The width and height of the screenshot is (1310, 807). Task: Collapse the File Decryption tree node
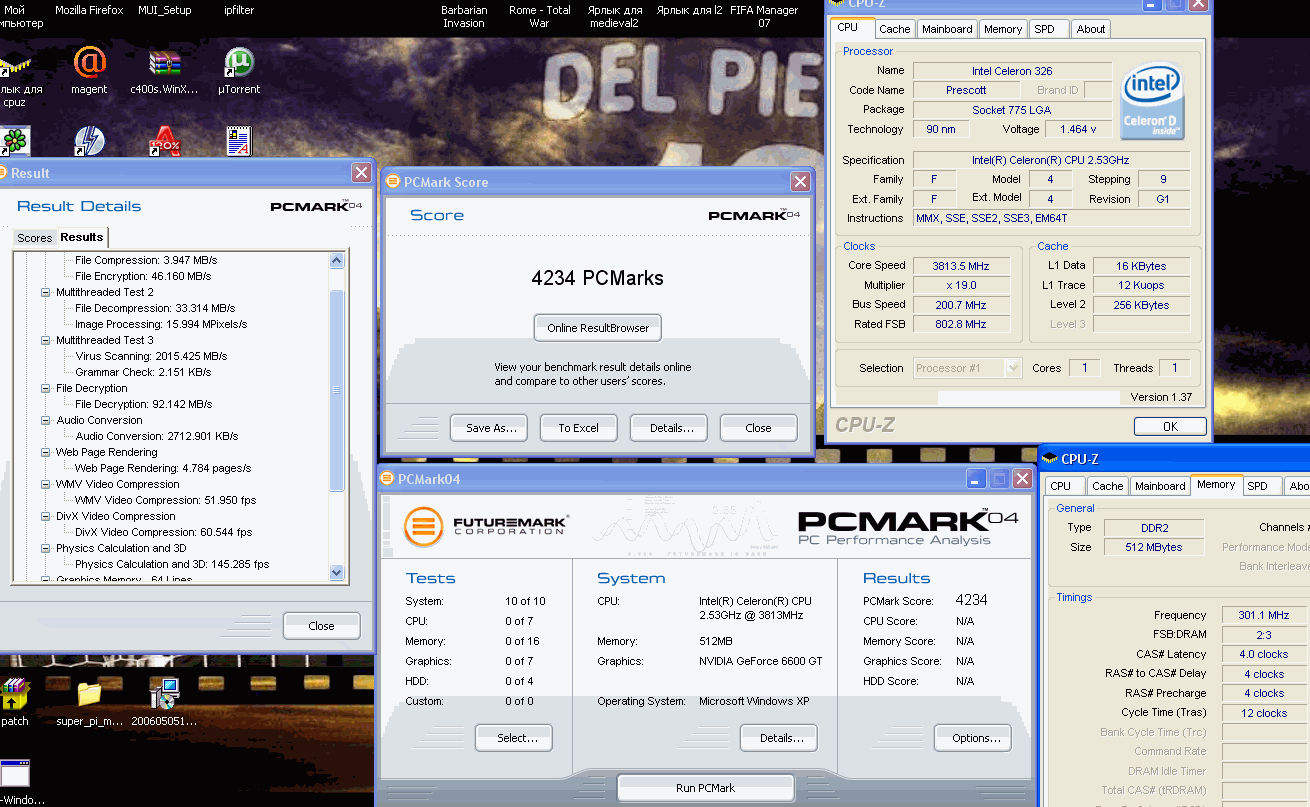46,388
